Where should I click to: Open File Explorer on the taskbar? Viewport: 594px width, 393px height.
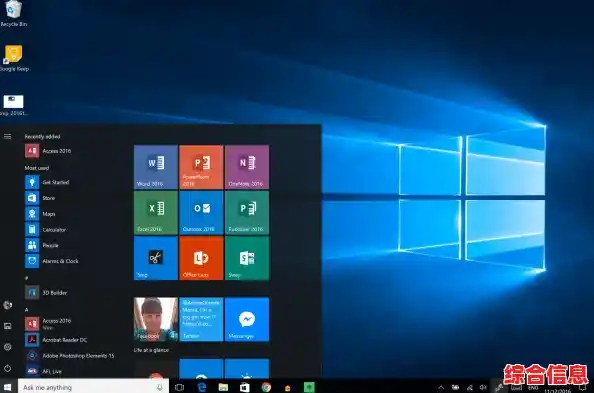[x=223, y=387]
